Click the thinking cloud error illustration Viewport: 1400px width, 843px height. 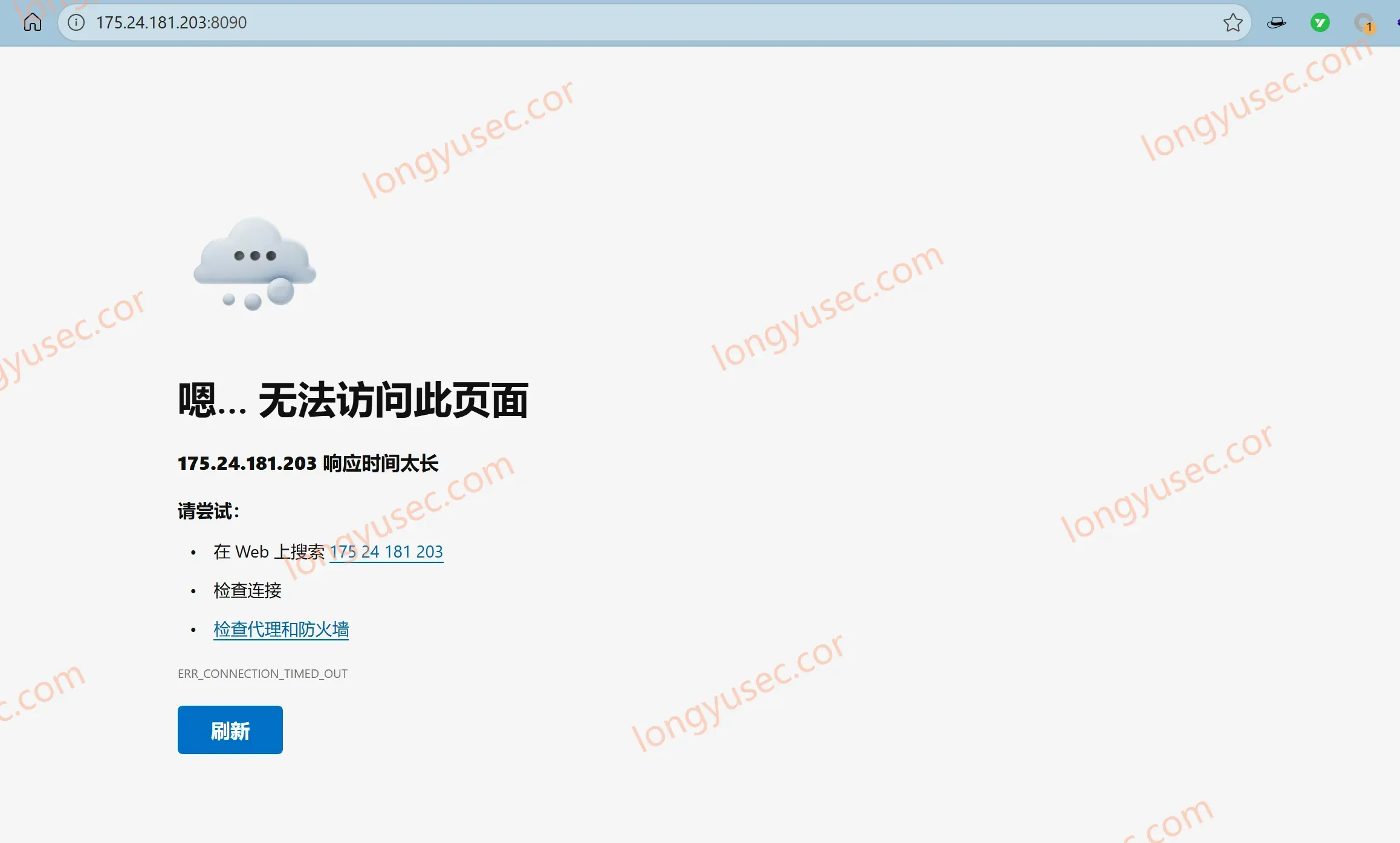254,264
